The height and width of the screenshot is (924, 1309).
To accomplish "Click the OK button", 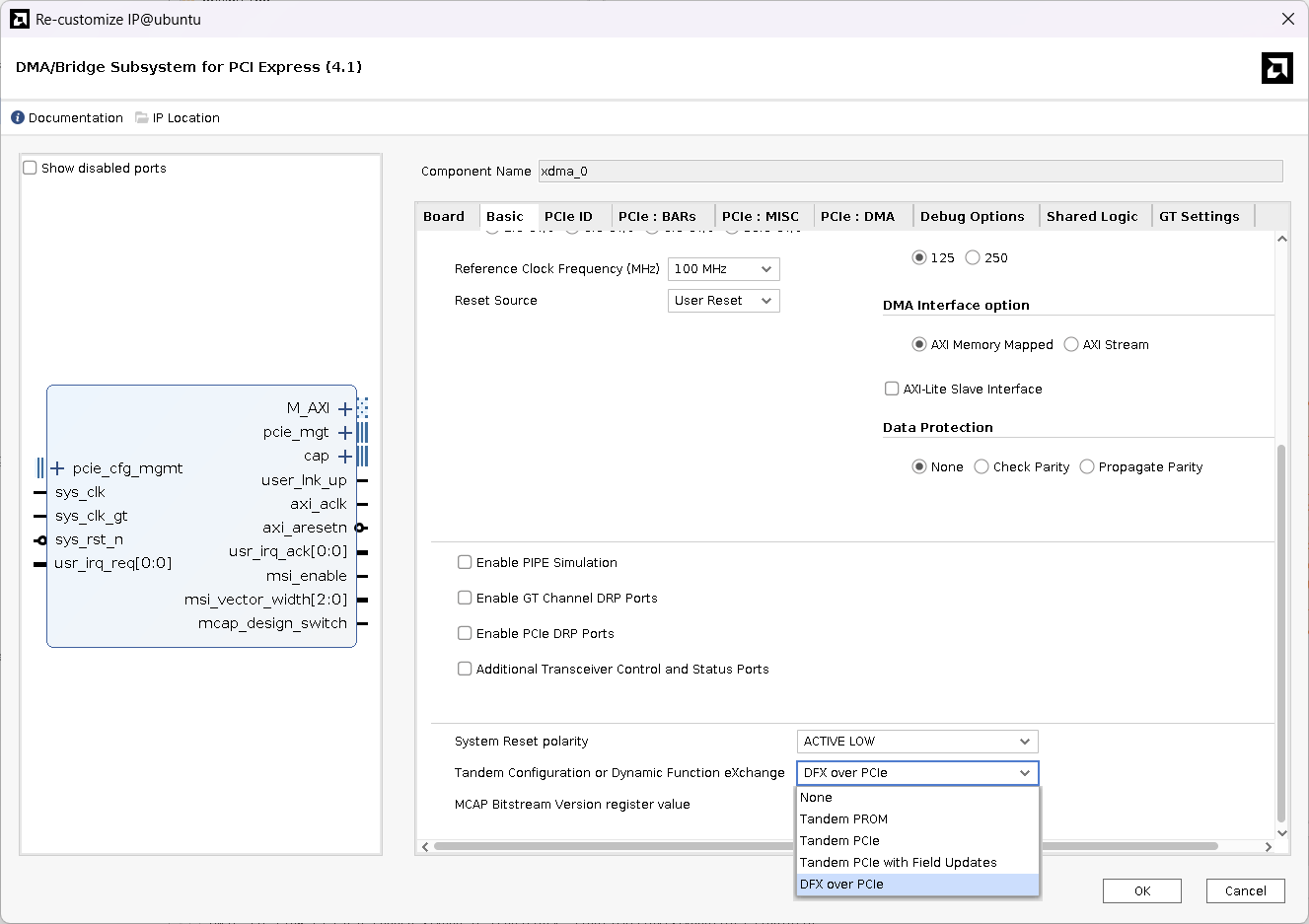I will pos(1141,890).
